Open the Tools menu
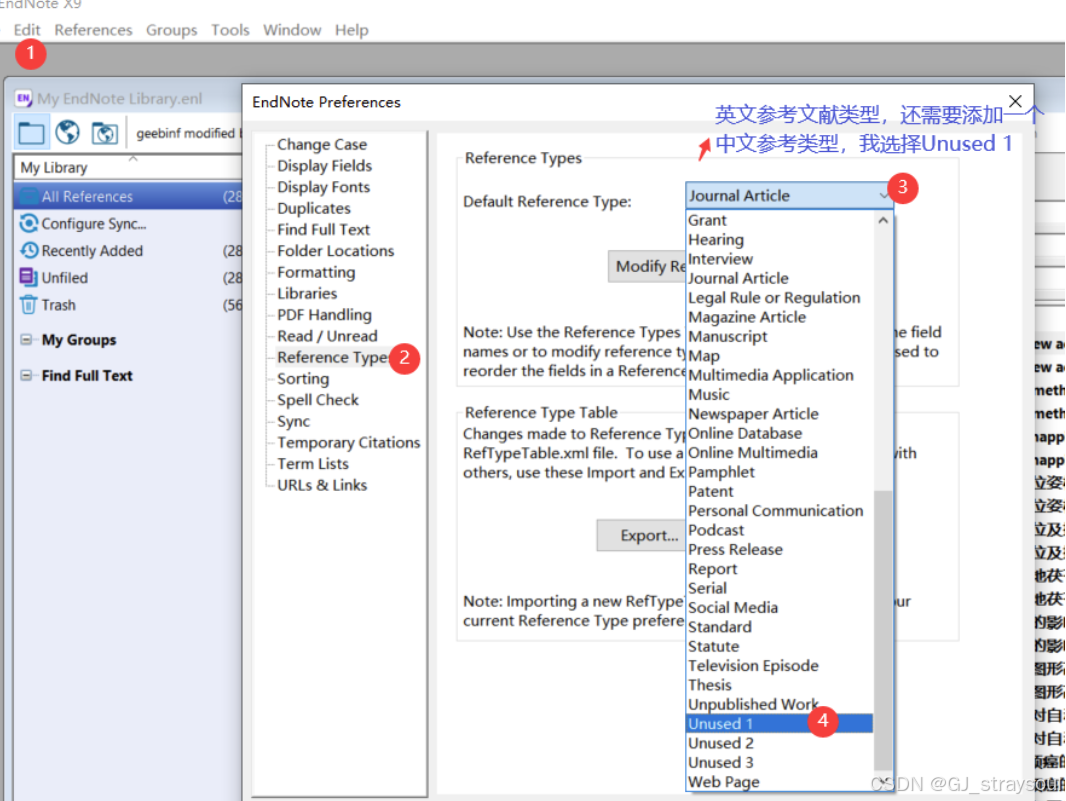Image resolution: width=1066 pixels, height=801 pixels. pyautogui.click(x=230, y=30)
